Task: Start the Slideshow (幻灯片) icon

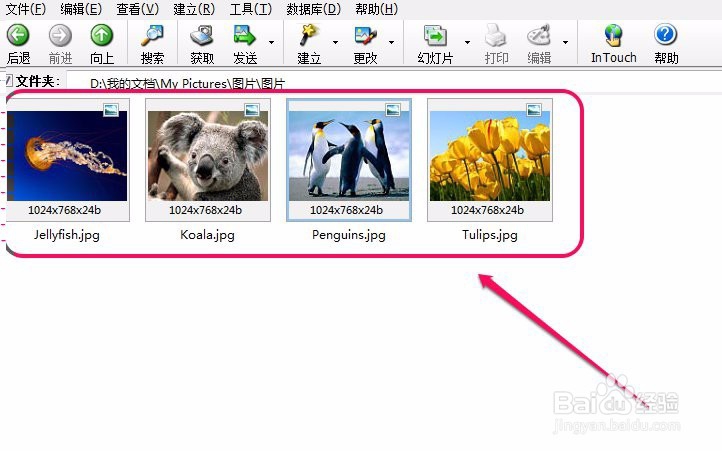Action: [435, 35]
